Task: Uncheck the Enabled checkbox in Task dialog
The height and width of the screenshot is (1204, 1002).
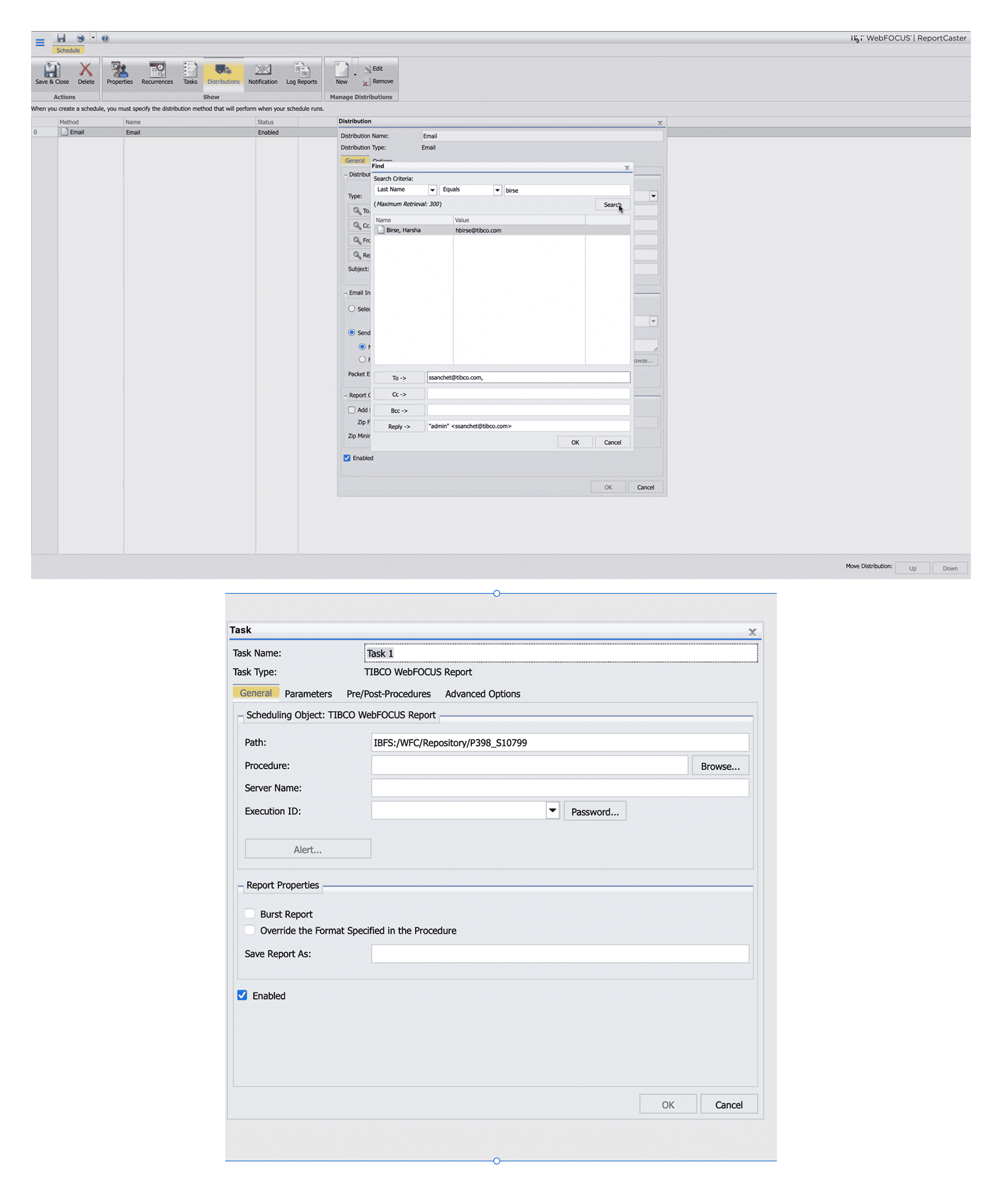Action: coord(242,995)
